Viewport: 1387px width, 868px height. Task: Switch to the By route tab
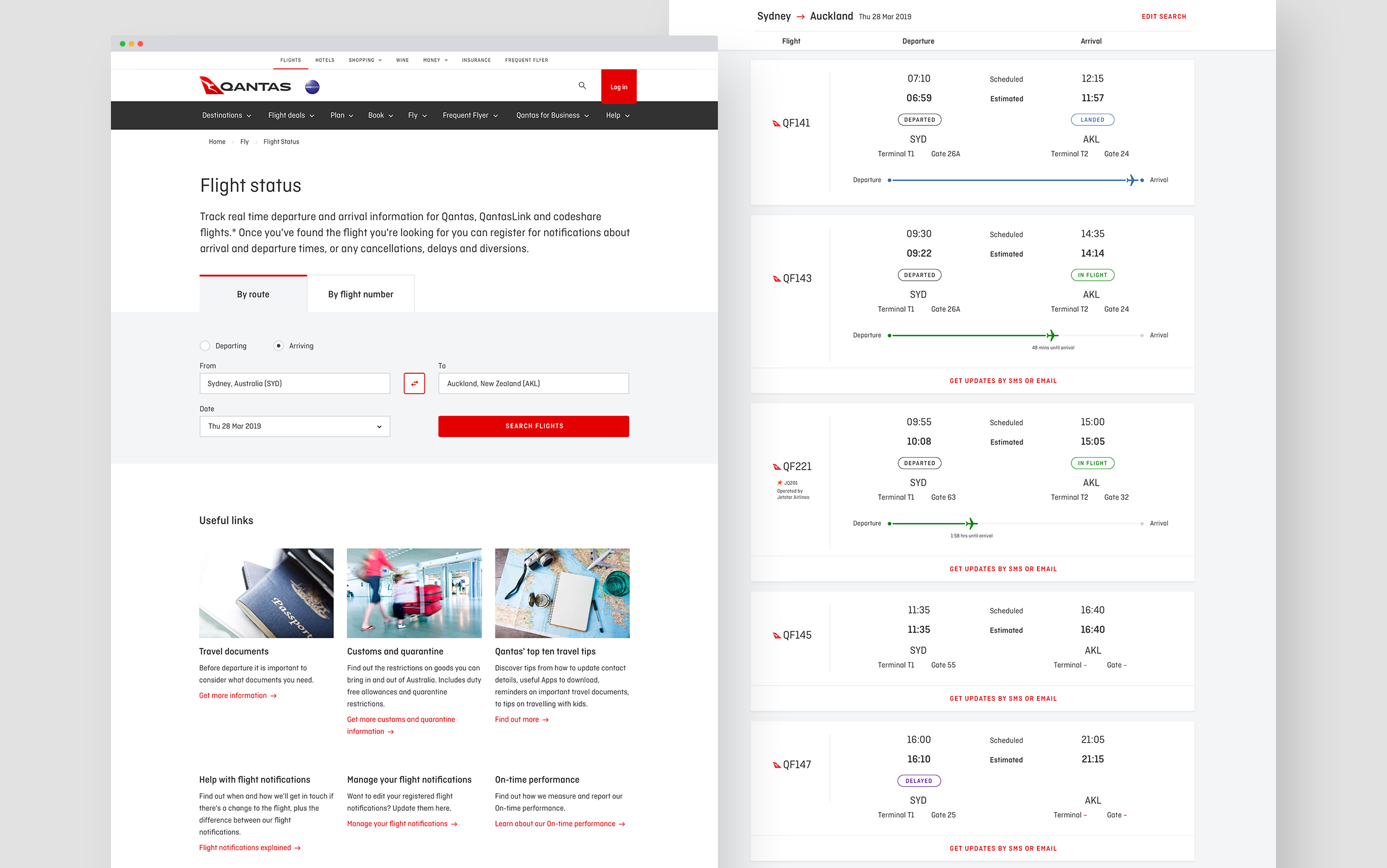click(x=253, y=294)
